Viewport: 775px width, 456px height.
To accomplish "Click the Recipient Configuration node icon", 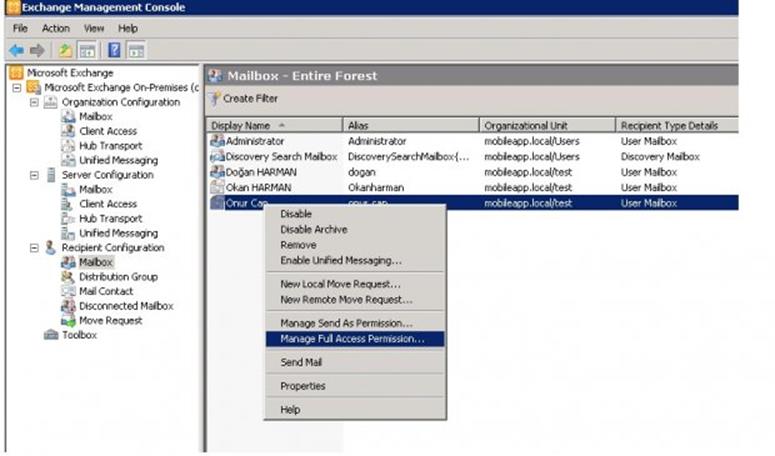I will pos(50,247).
